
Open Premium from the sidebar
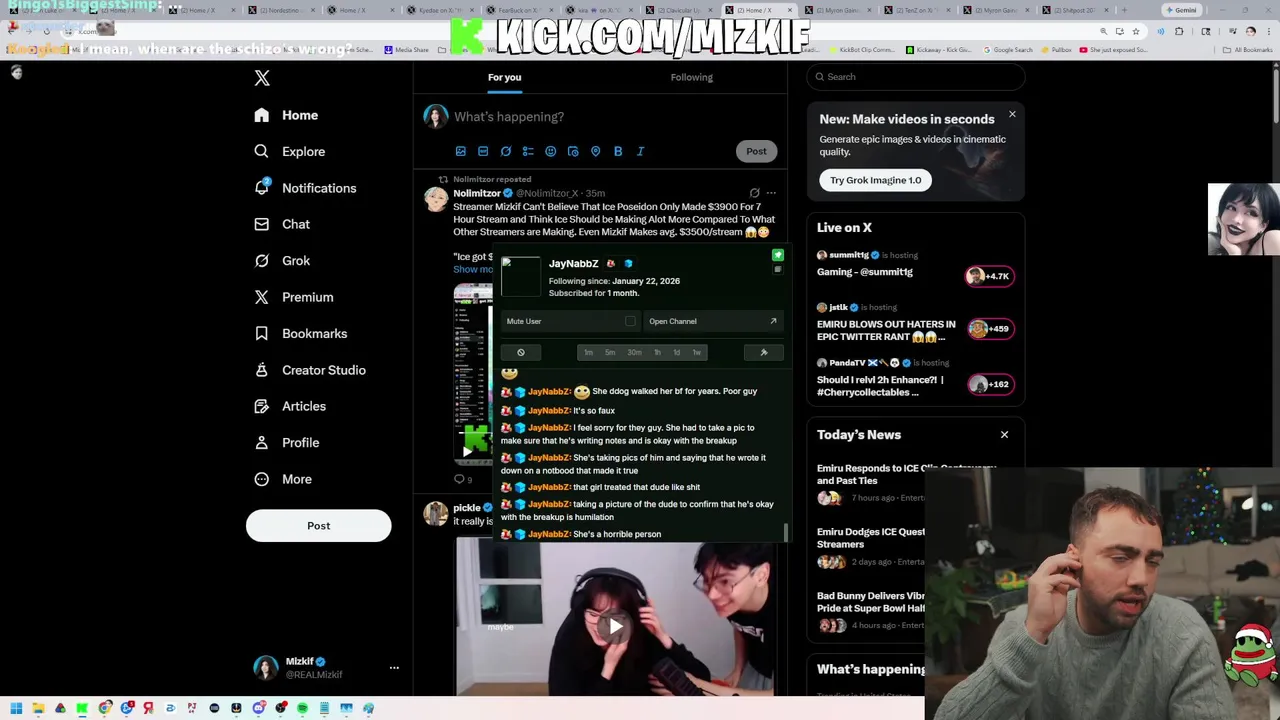[x=293, y=297]
